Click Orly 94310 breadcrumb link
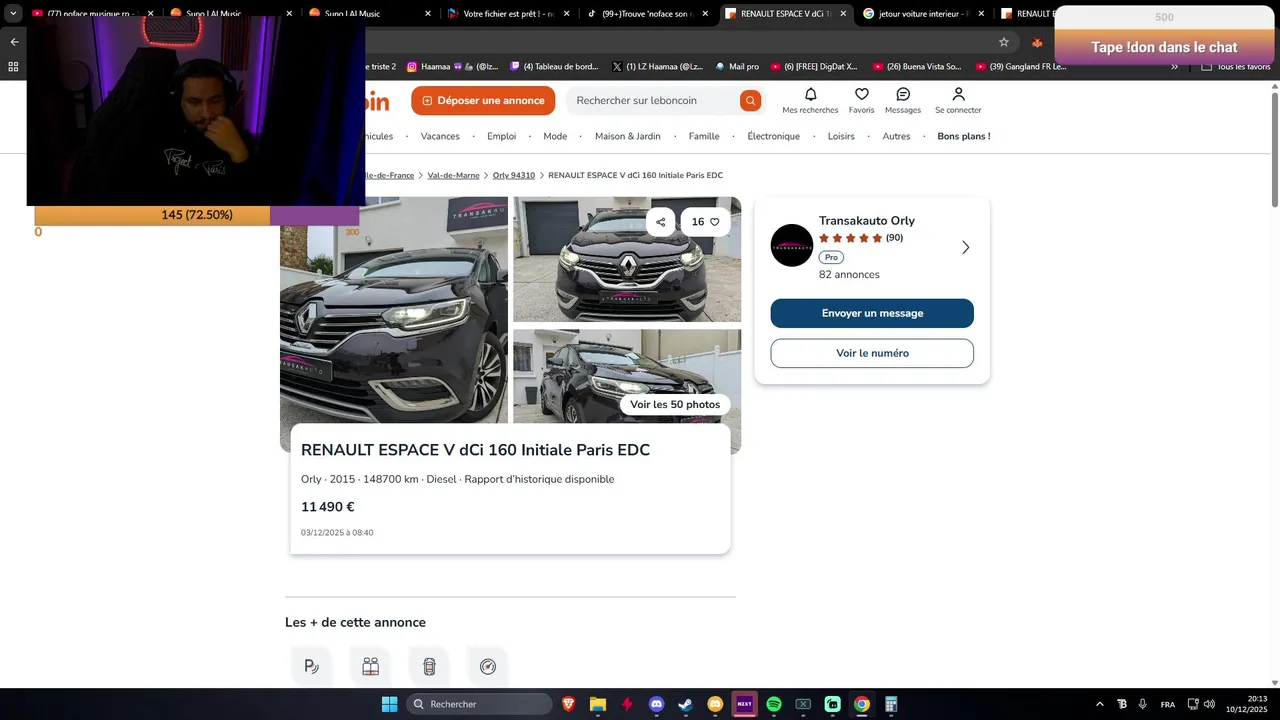 point(514,175)
